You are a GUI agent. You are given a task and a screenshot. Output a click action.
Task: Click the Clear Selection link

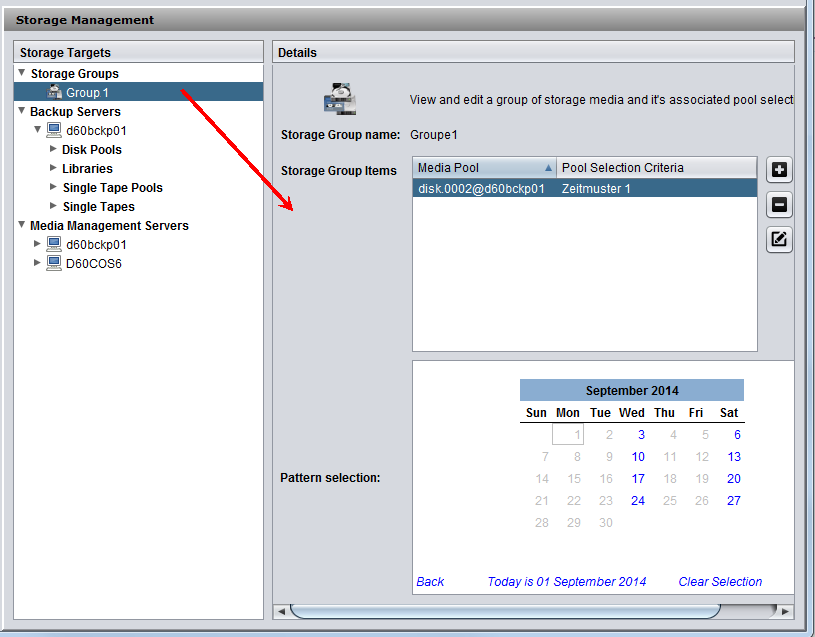pyautogui.click(x=720, y=581)
